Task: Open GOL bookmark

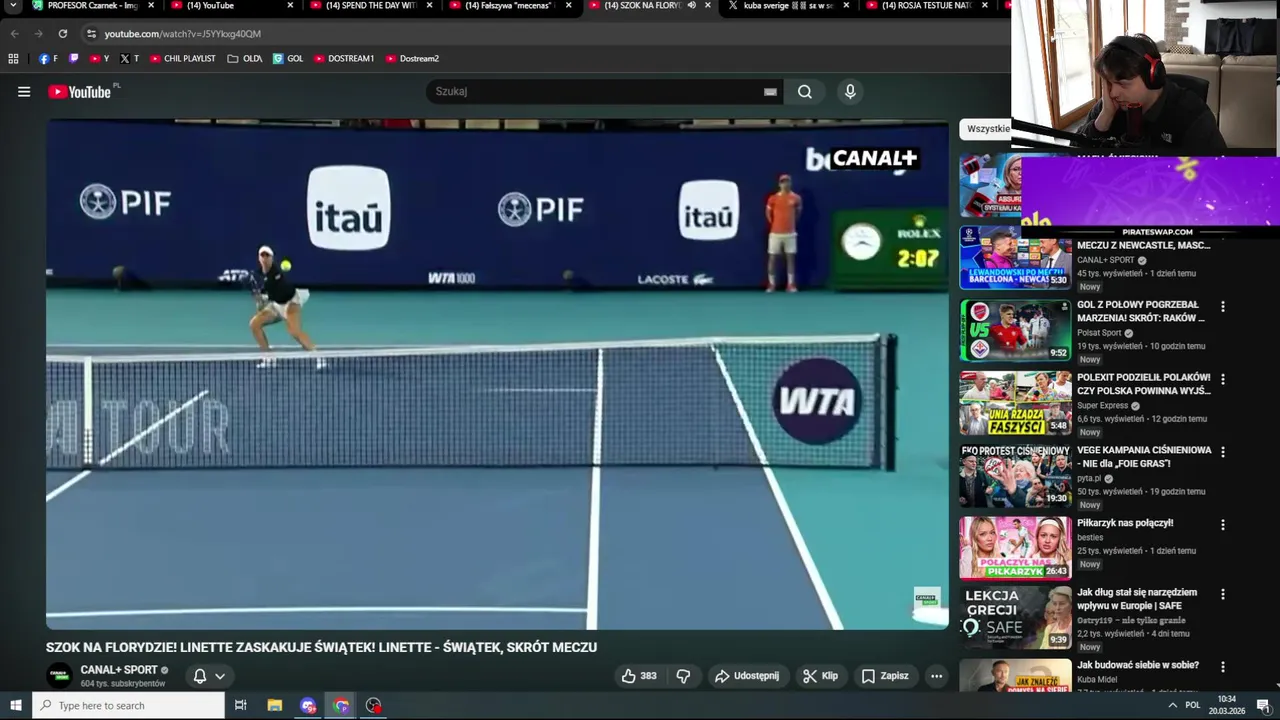Action: 288,59
